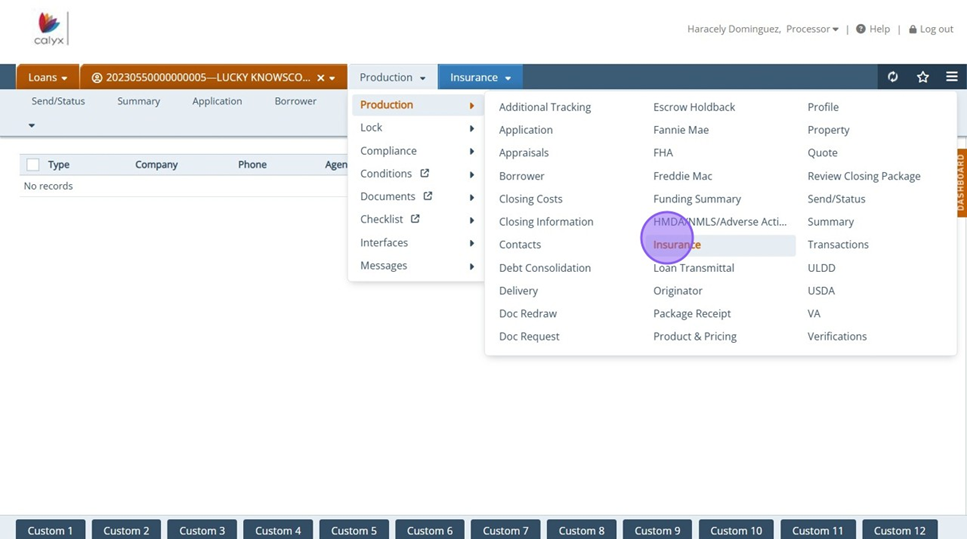Click the Help question mark icon
Screen dimensions: 967x539
click(861, 29)
